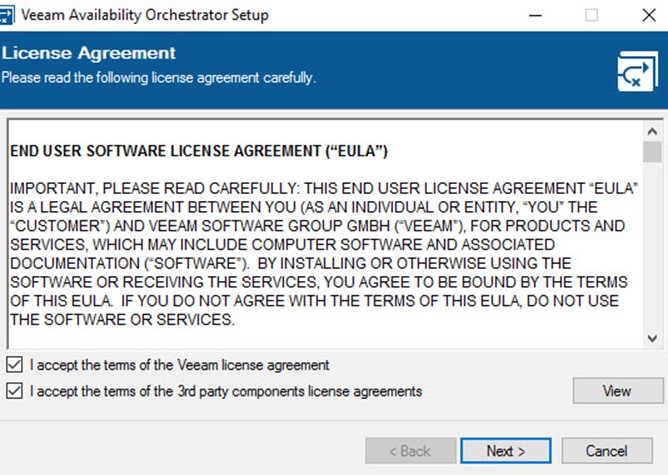Screen dimensions: 668x475
Task: Click the License Agreement header title
Action: click(88, 53)
